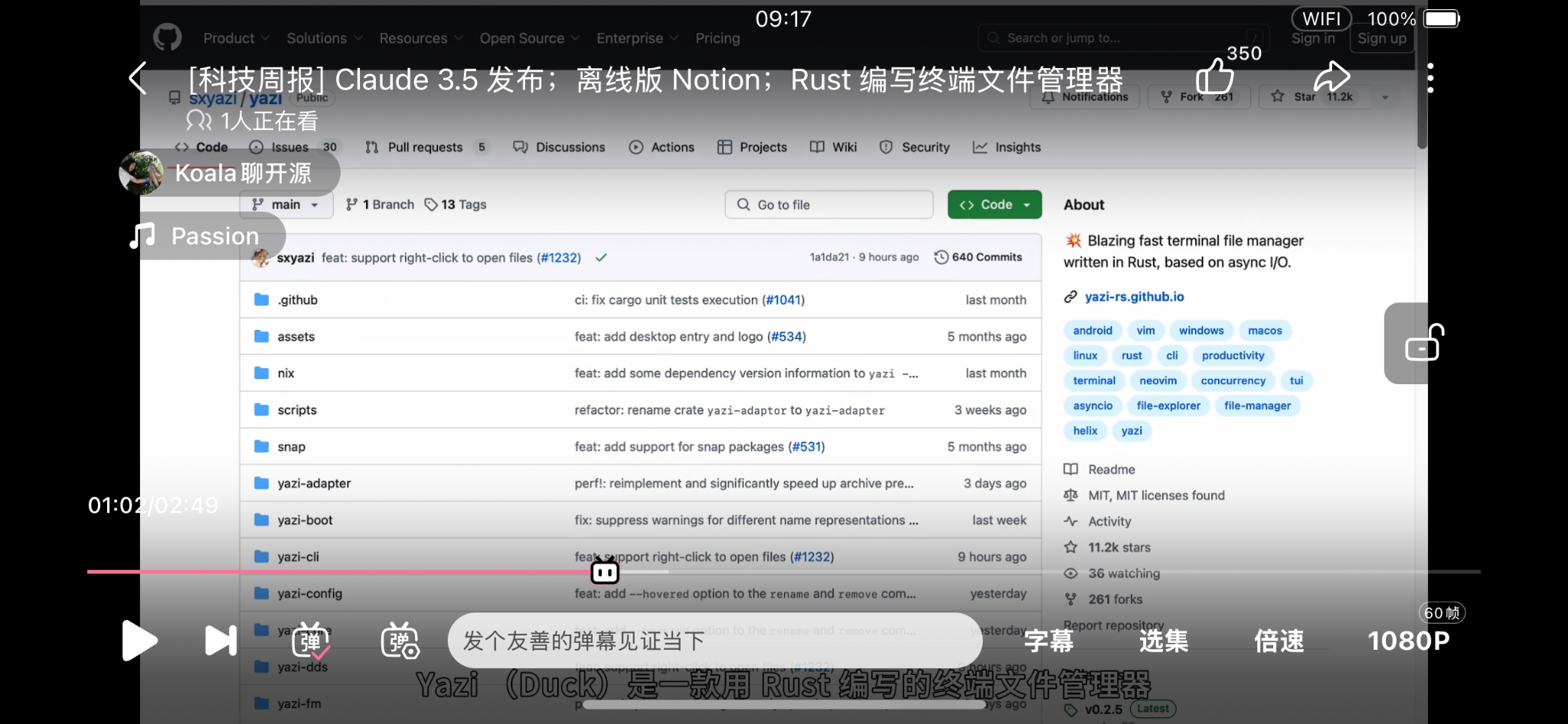This screenshot has height=724, width=1568.
Task: Change video quality from 1080P
Action: point(1408,641)
